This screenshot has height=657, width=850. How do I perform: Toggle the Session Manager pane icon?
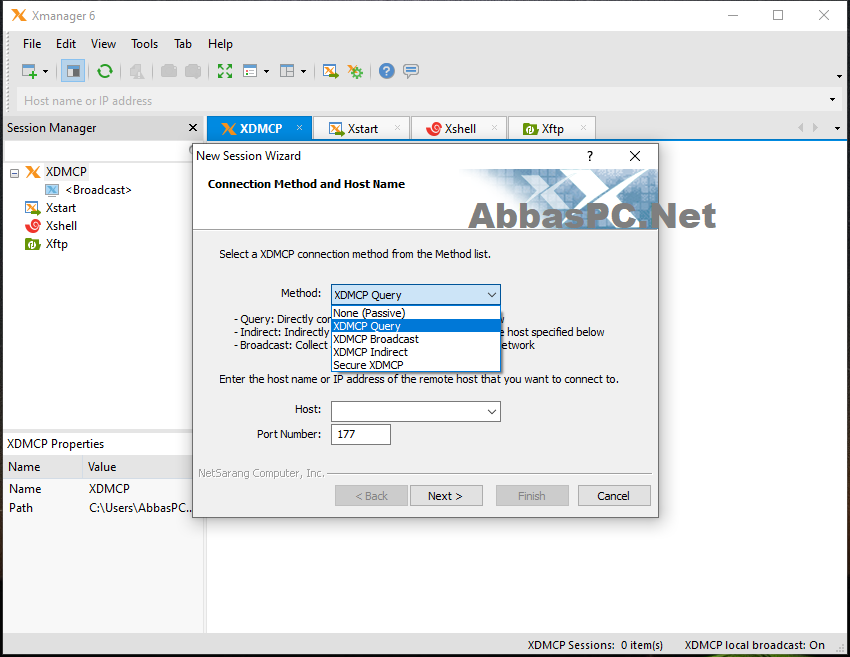(73, 71)
